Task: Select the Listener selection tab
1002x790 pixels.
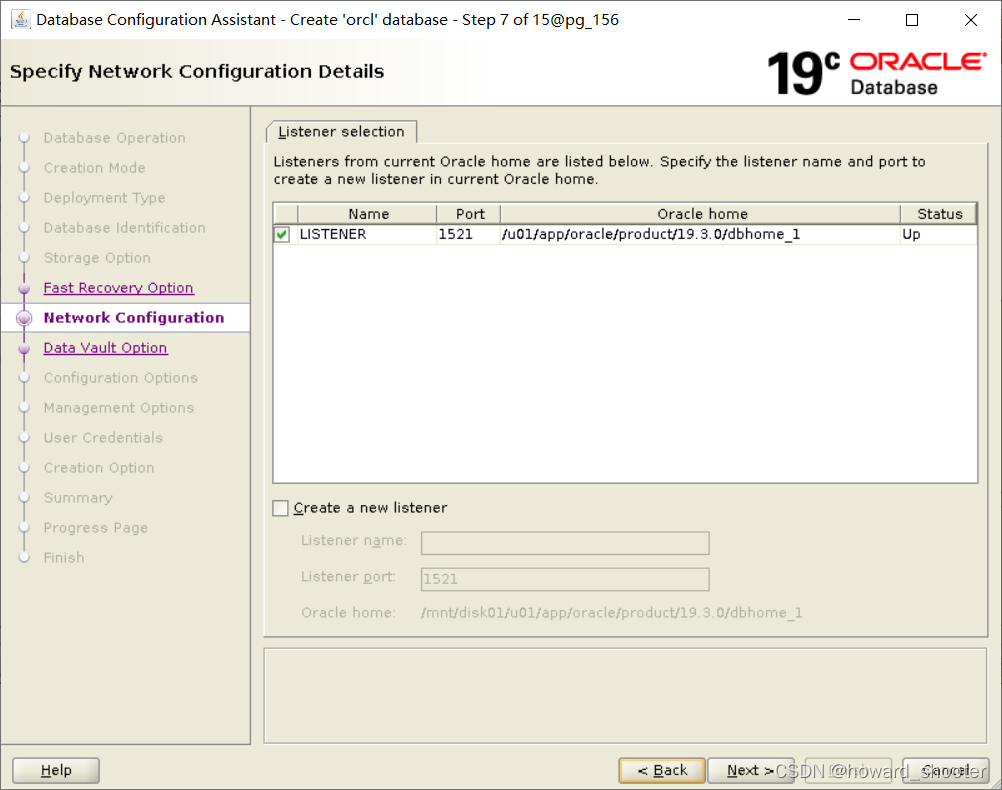Action: pos(341,132)
